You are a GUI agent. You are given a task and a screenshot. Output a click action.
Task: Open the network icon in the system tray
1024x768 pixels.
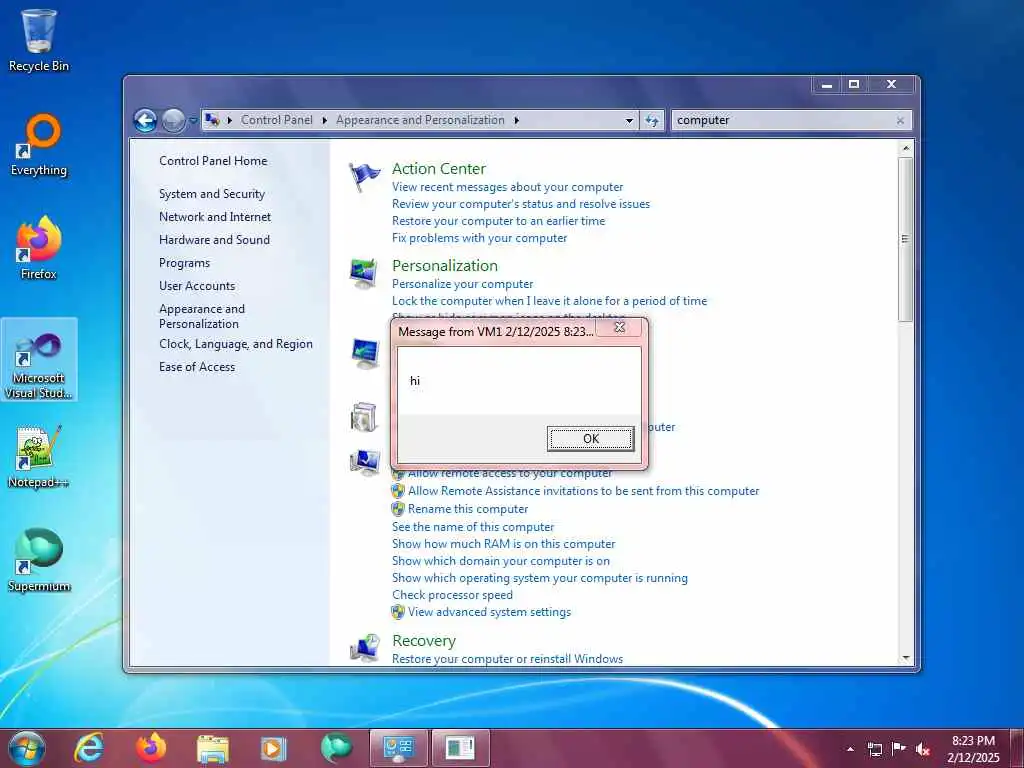coord(874,749)
